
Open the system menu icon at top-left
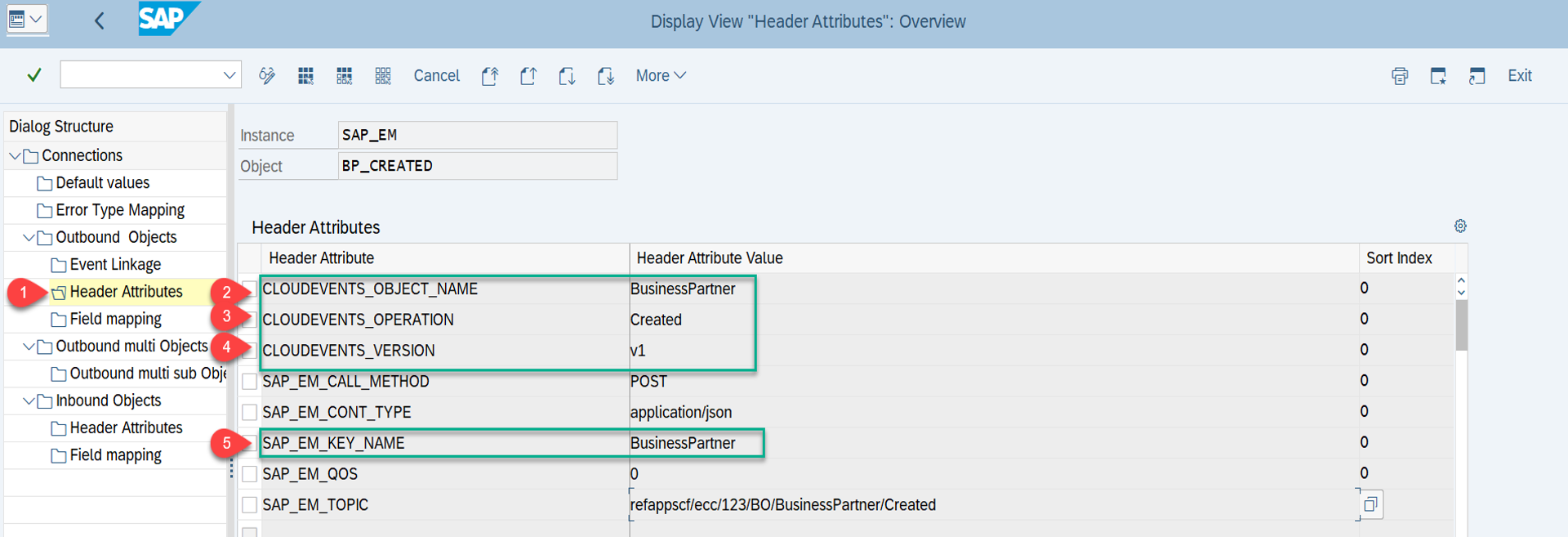click(25, 20)
